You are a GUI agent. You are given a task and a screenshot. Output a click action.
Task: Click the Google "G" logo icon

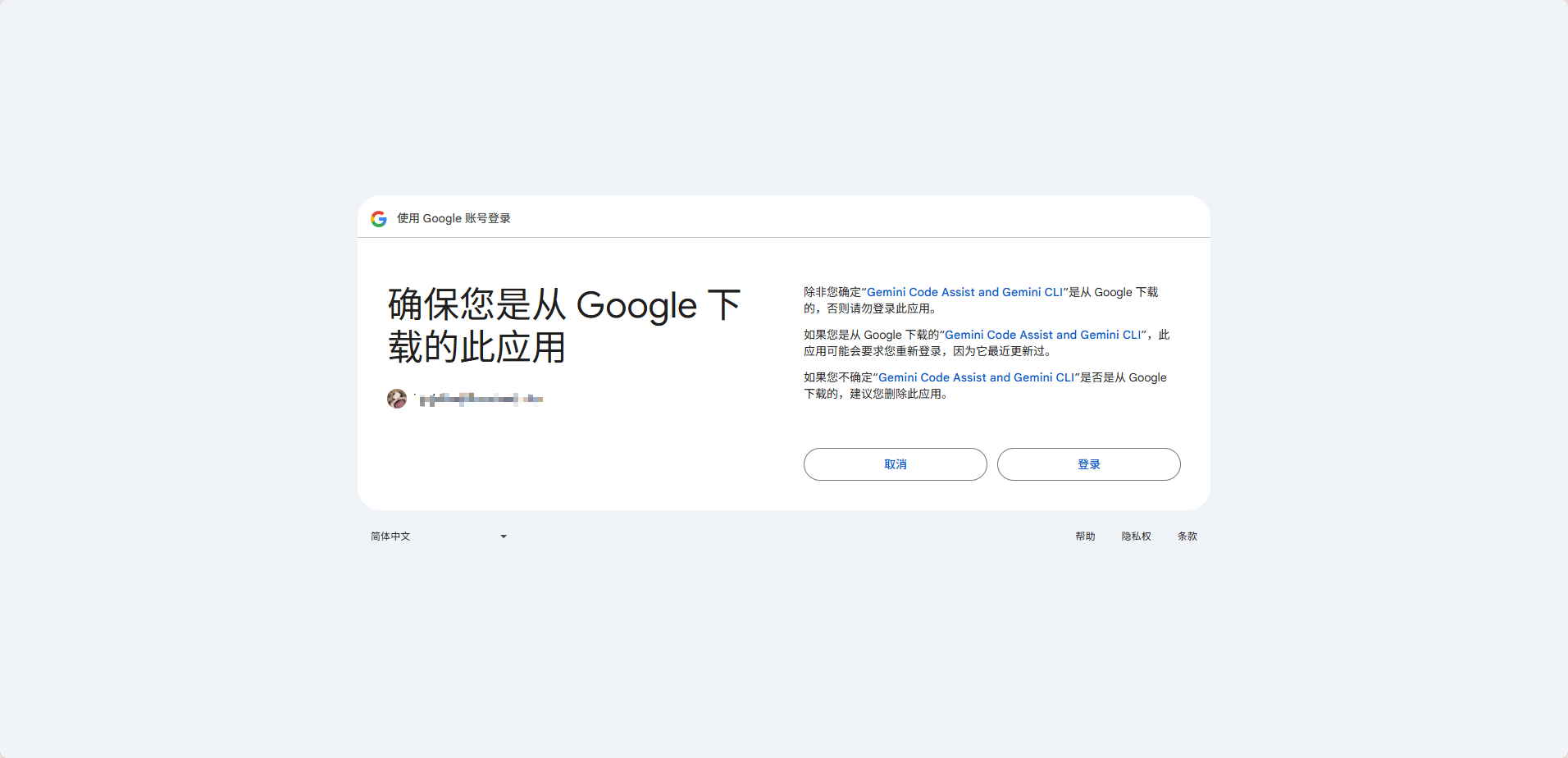pyautogui.click(x=378, y=219)
